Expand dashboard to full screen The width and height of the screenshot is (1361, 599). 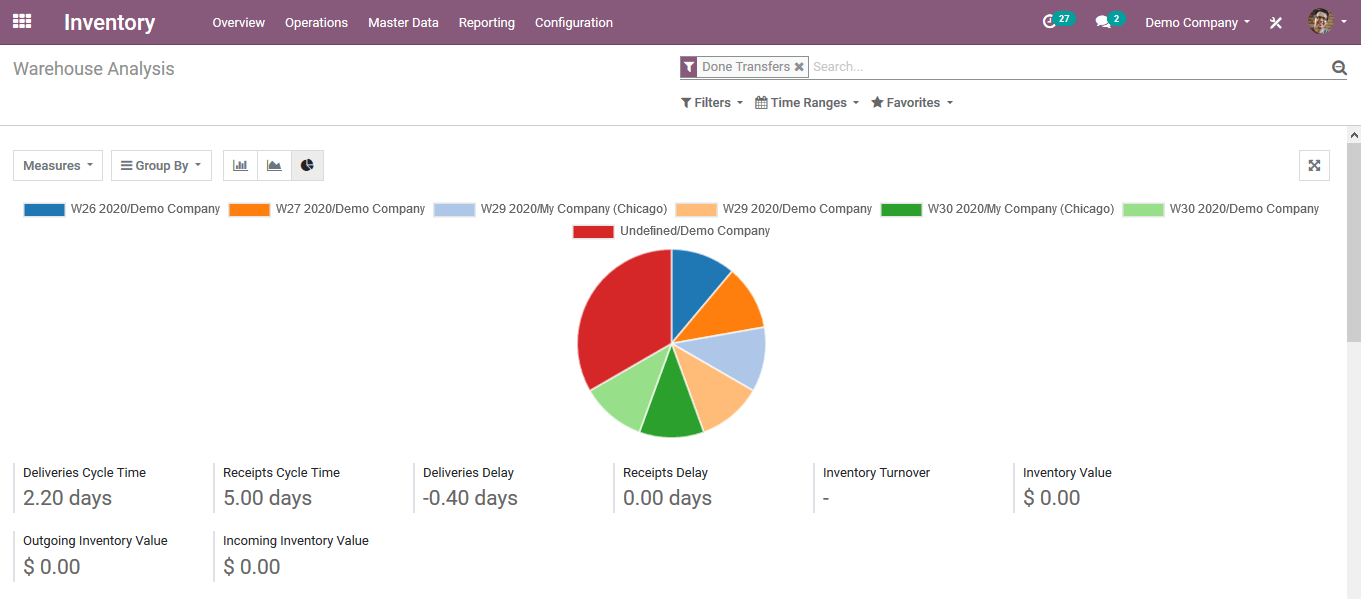point(1314,166)
